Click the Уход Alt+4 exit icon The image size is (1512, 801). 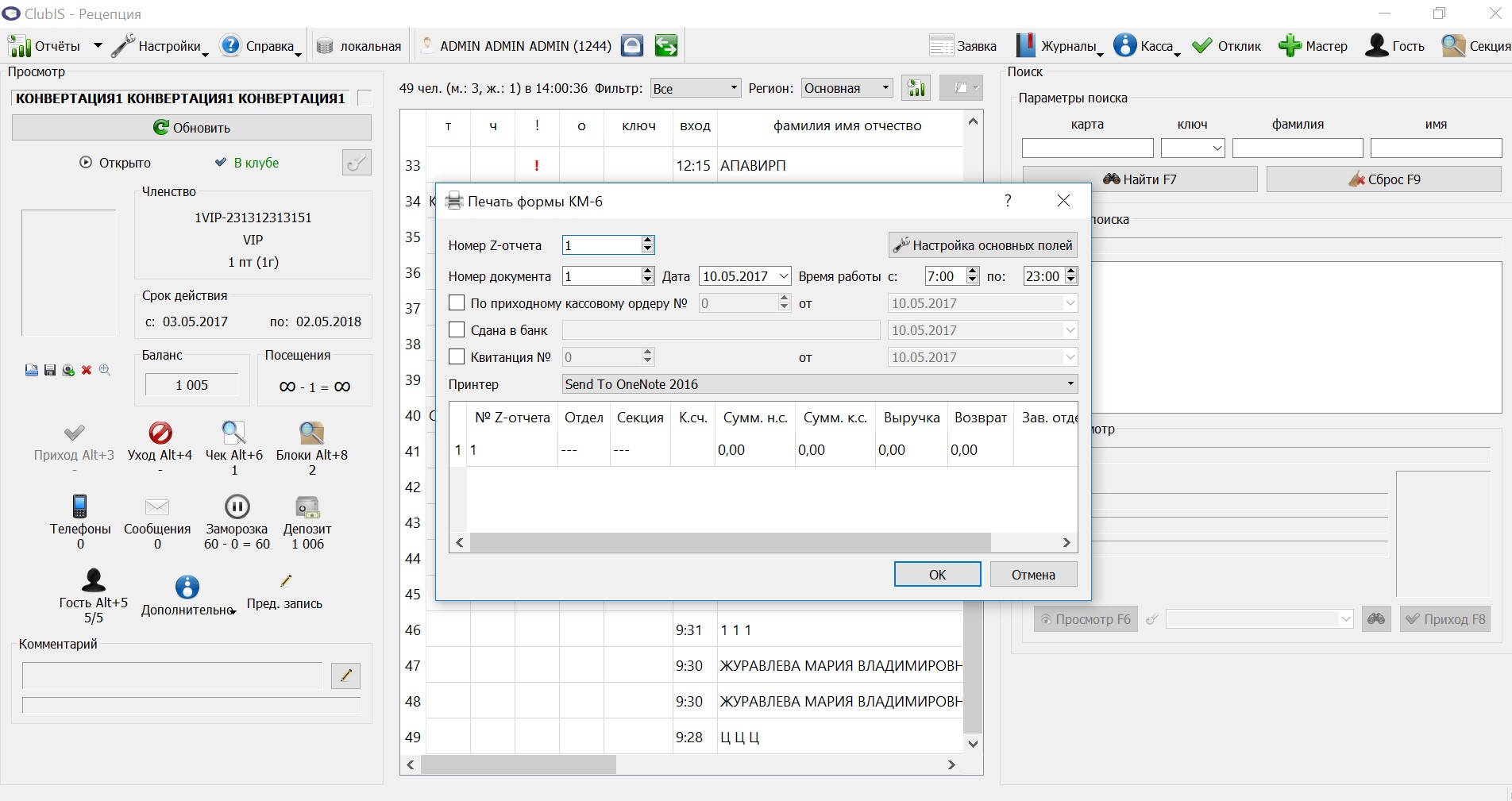click(160, 433)
